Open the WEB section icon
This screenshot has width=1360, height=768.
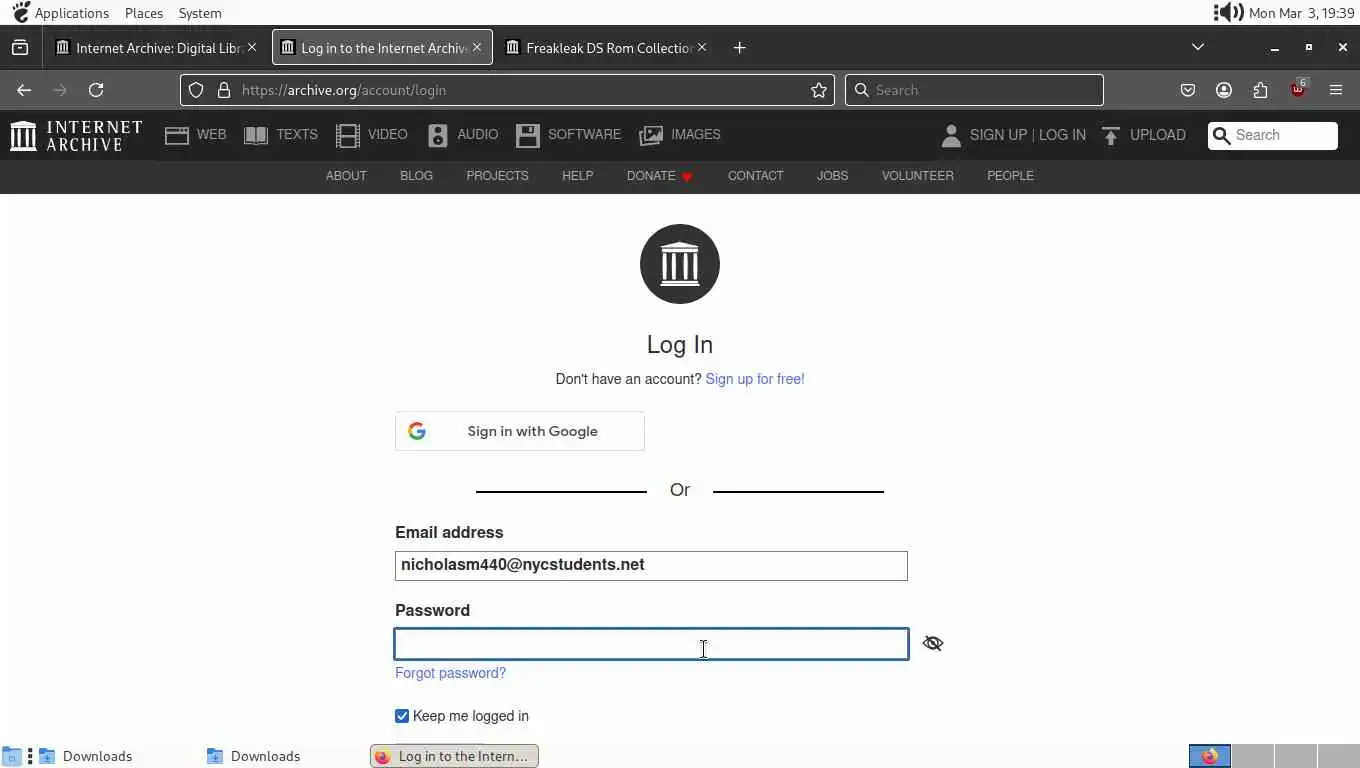[x=177, y=135]
